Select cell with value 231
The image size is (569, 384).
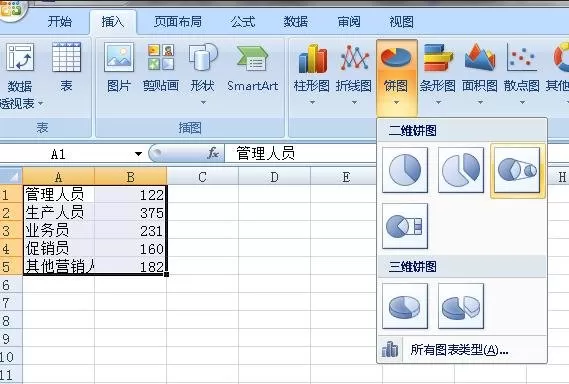point(131,230)
